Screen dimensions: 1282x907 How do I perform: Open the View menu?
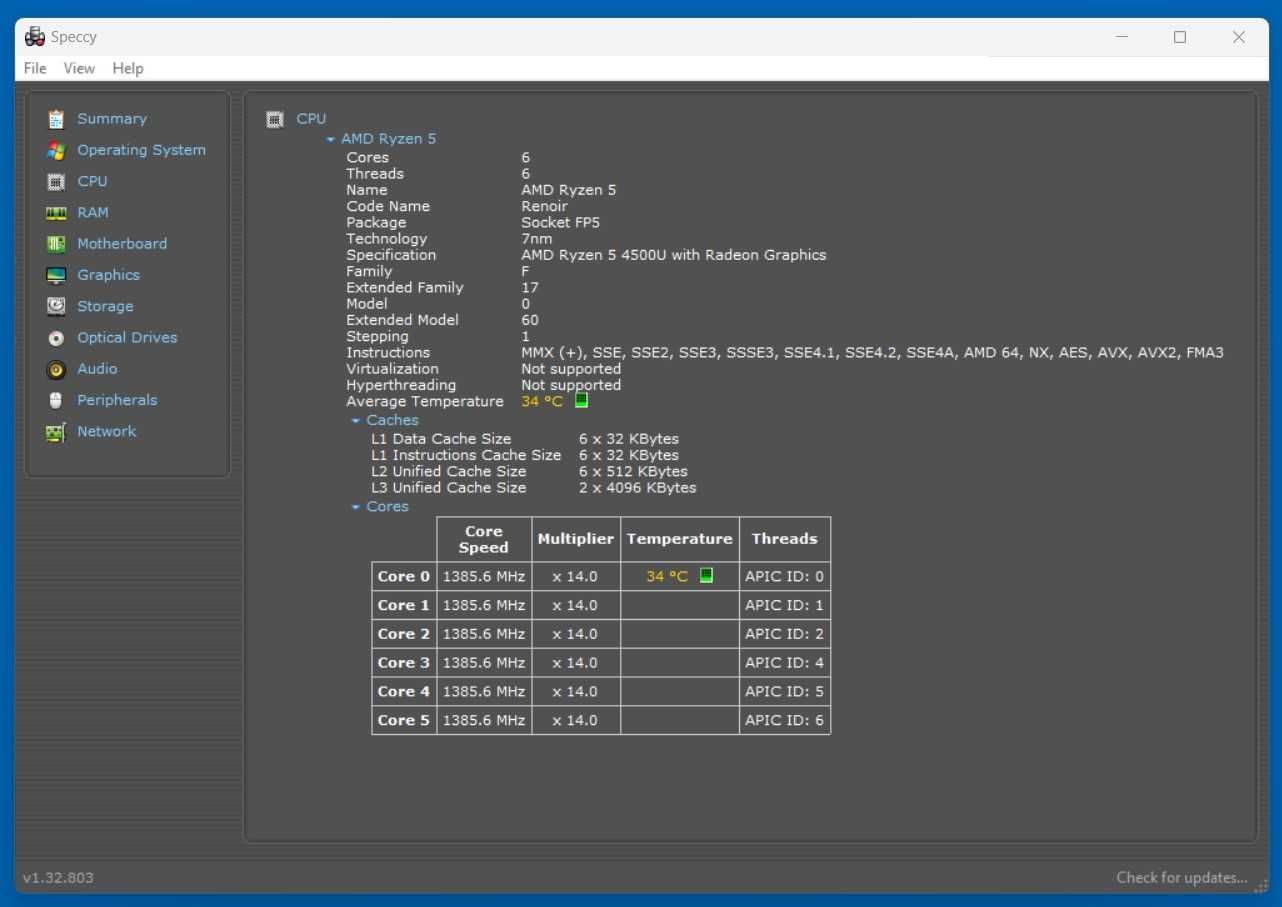(79, 68)
